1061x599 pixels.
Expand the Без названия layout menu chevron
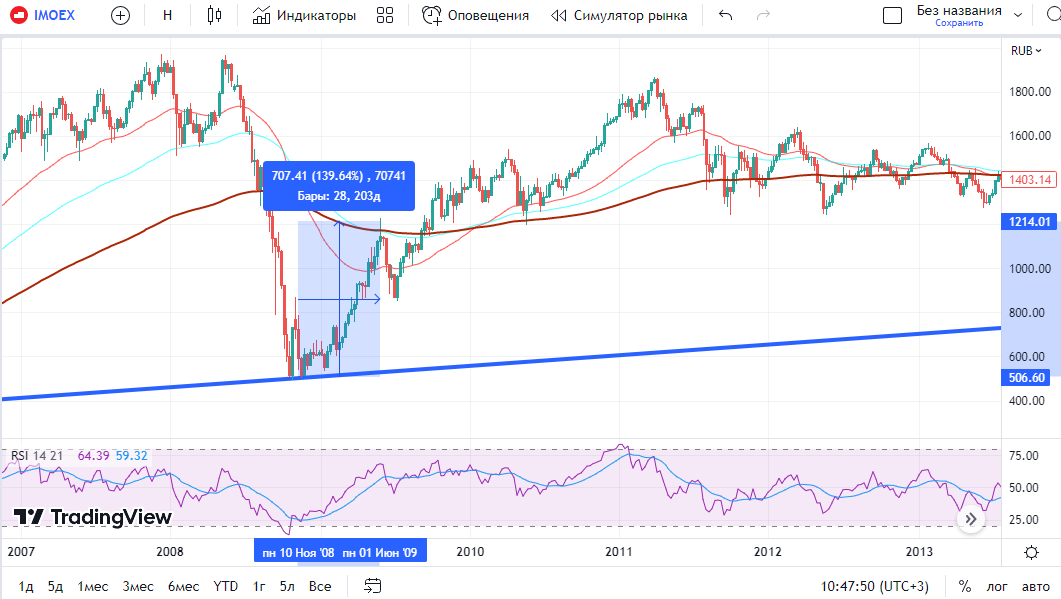[1018, 15]
